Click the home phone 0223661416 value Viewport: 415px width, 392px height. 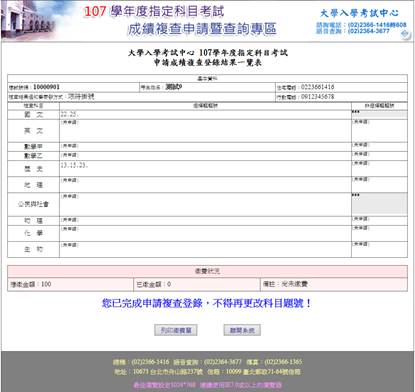(317, 87)
